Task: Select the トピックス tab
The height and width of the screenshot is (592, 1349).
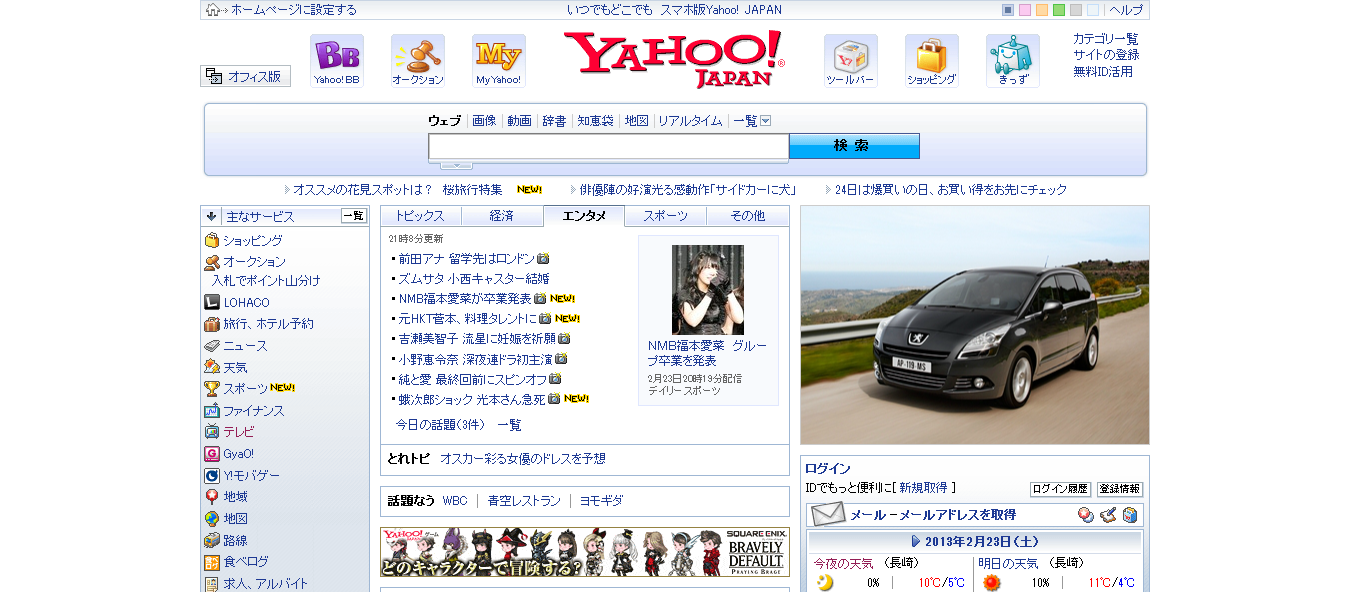Action: click(x=421, y=216)
